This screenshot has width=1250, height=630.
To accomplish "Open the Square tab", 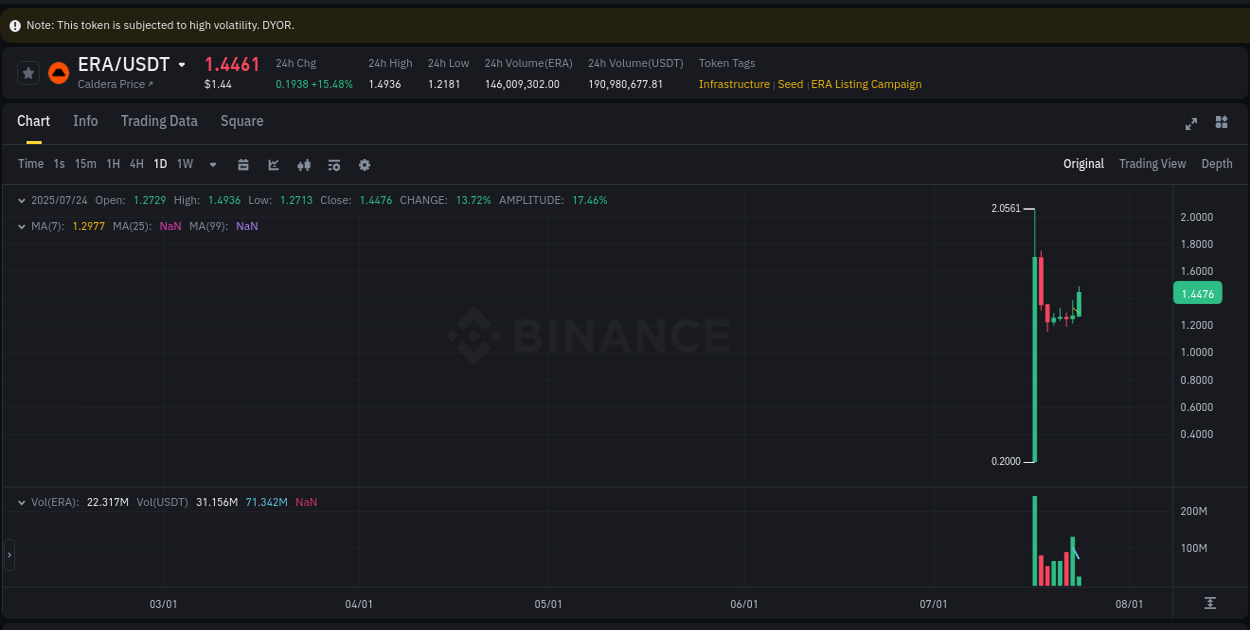I will coord(241,121).
